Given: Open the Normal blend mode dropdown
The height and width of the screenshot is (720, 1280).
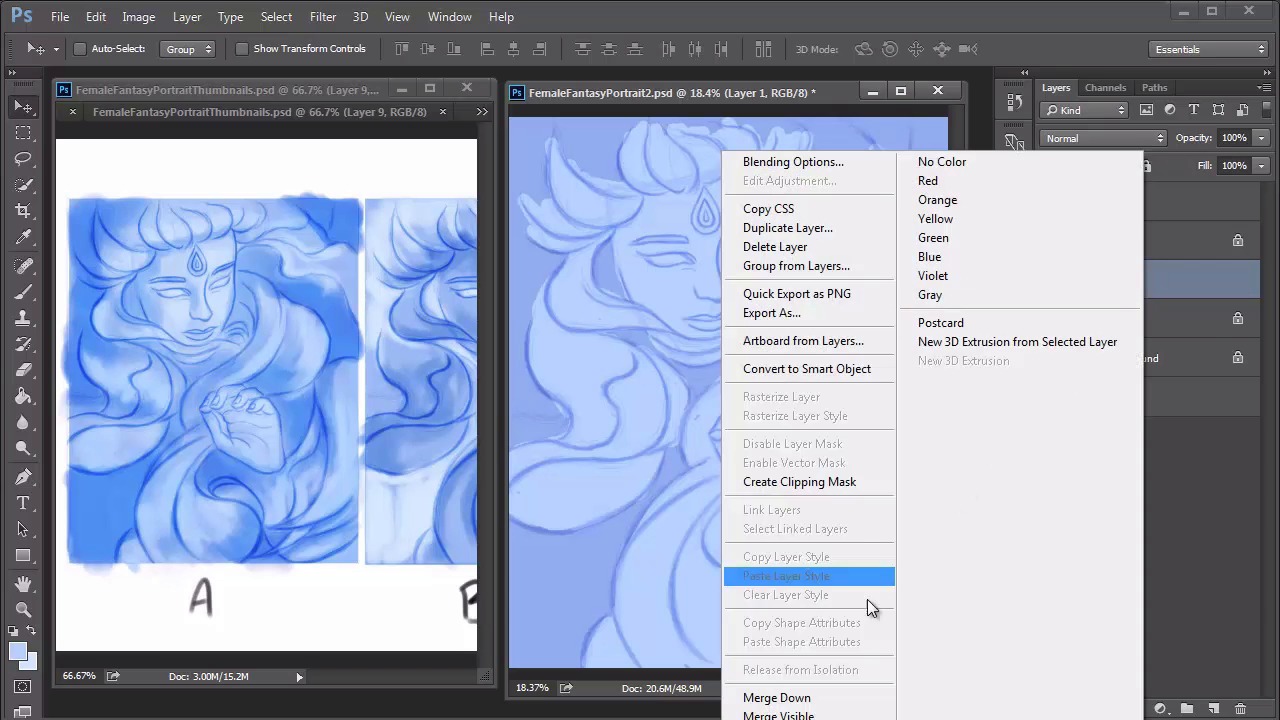Looking at the screenshot, I should tap(1103, 138).
